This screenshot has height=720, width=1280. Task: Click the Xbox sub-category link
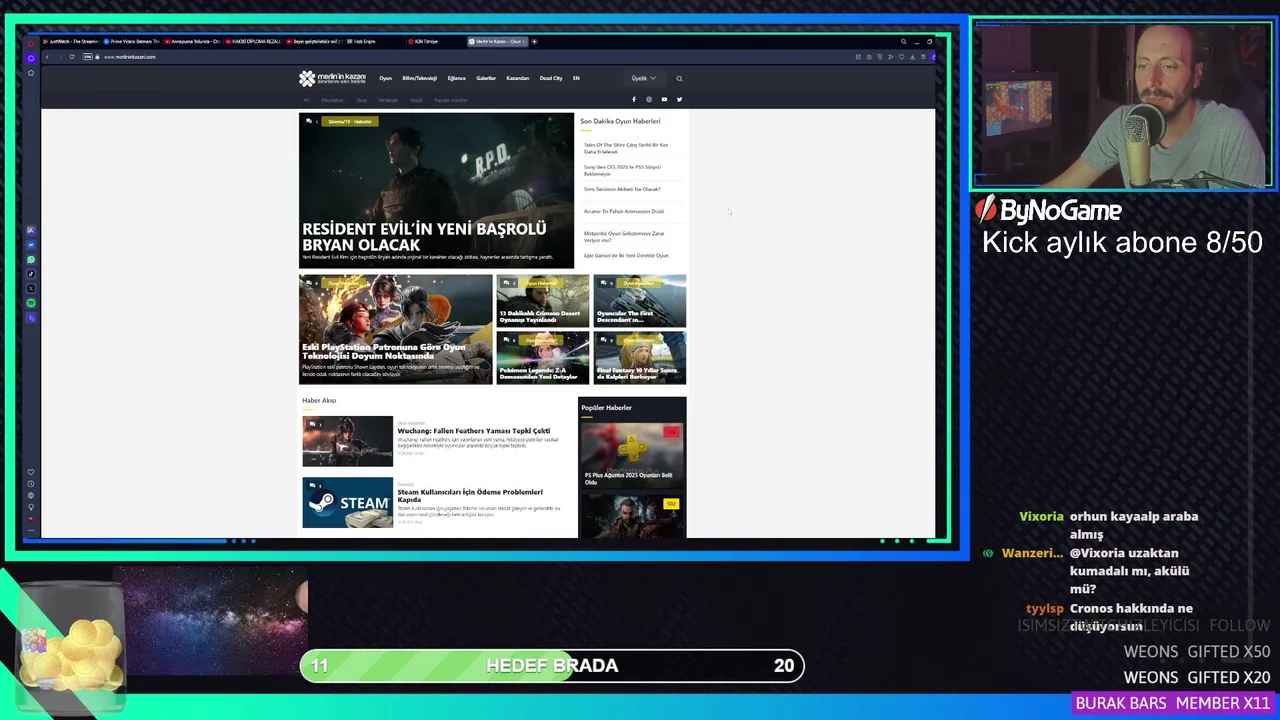point(361,100)
